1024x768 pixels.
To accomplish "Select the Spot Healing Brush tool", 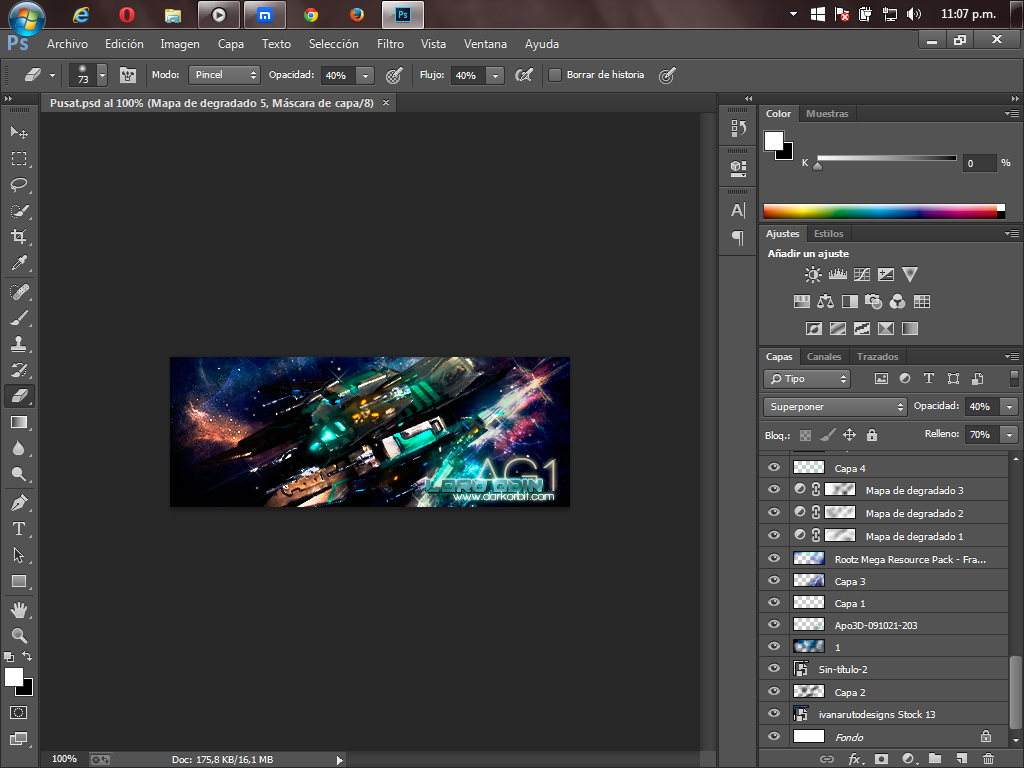I will [x=19, y=292].
